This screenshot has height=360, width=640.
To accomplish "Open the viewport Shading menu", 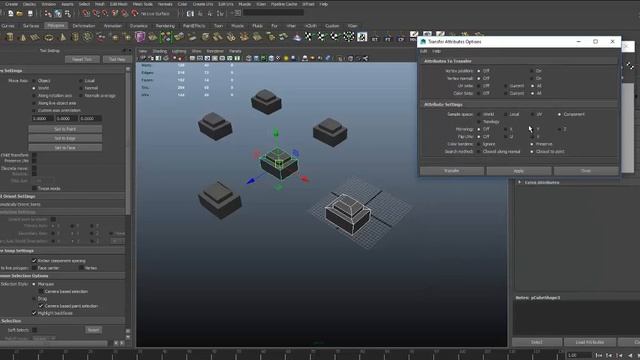I will click(x=160, y=51).
